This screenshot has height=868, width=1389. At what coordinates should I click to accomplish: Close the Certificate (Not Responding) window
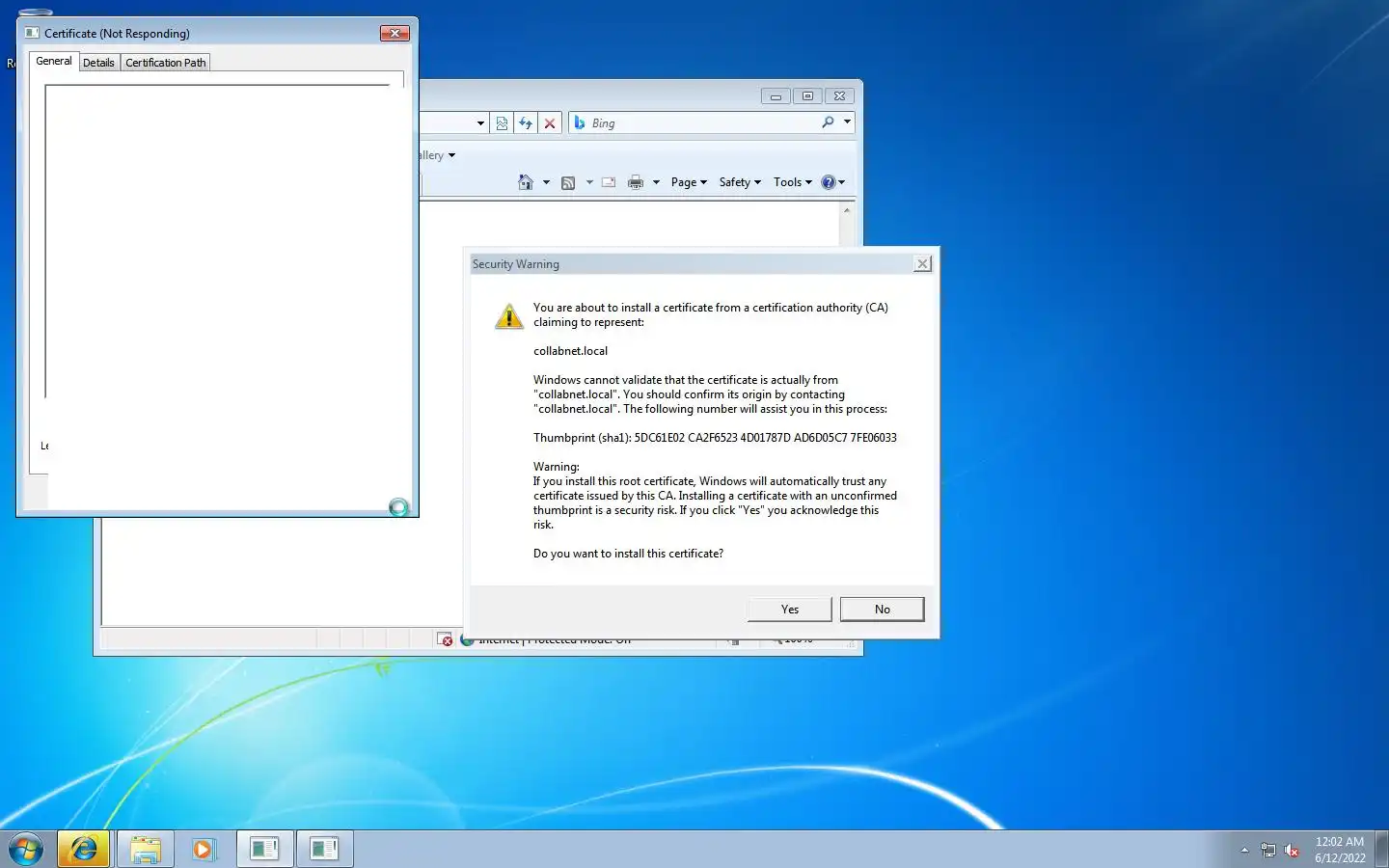tap(395, 33)
